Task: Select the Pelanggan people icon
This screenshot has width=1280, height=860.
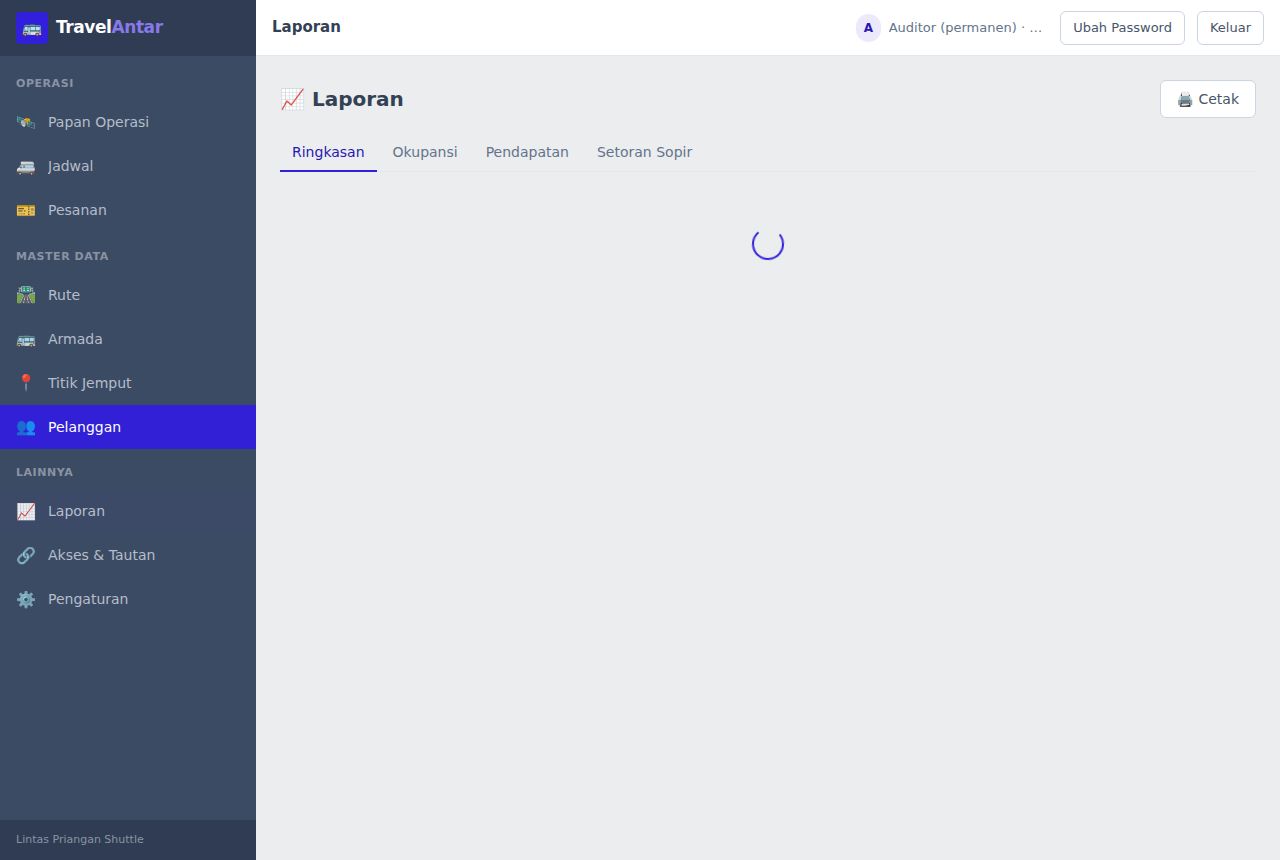Action: (x=26, y=427)
